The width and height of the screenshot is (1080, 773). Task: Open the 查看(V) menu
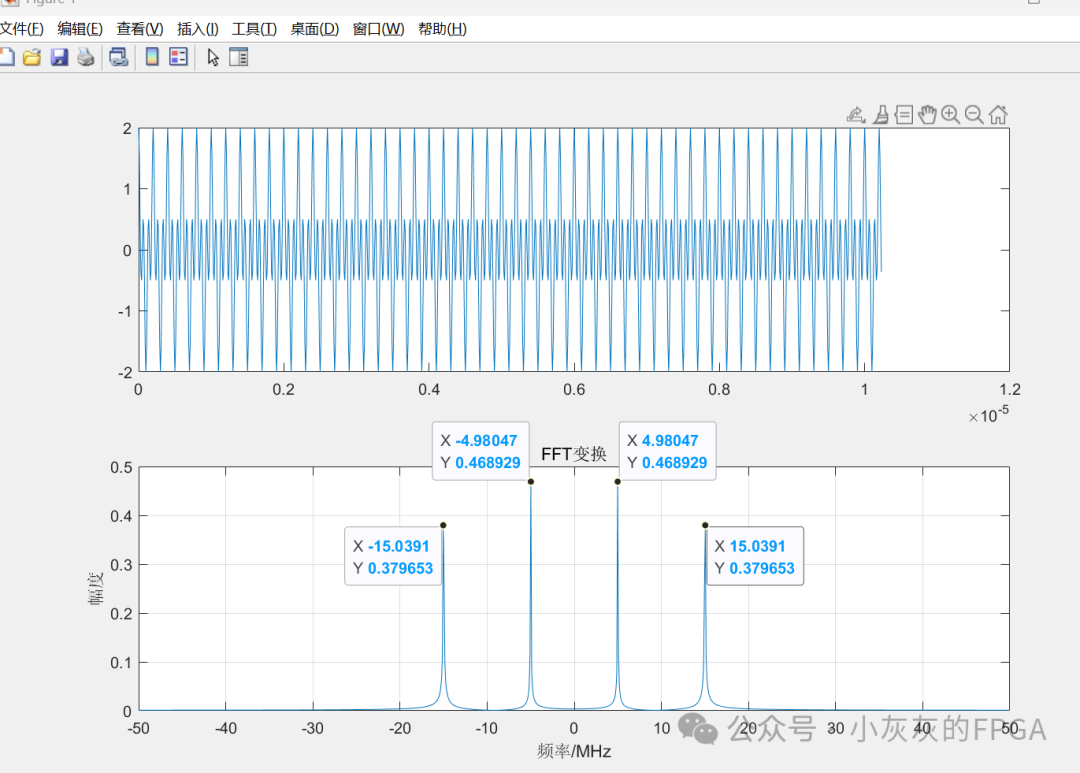[140, 29]
